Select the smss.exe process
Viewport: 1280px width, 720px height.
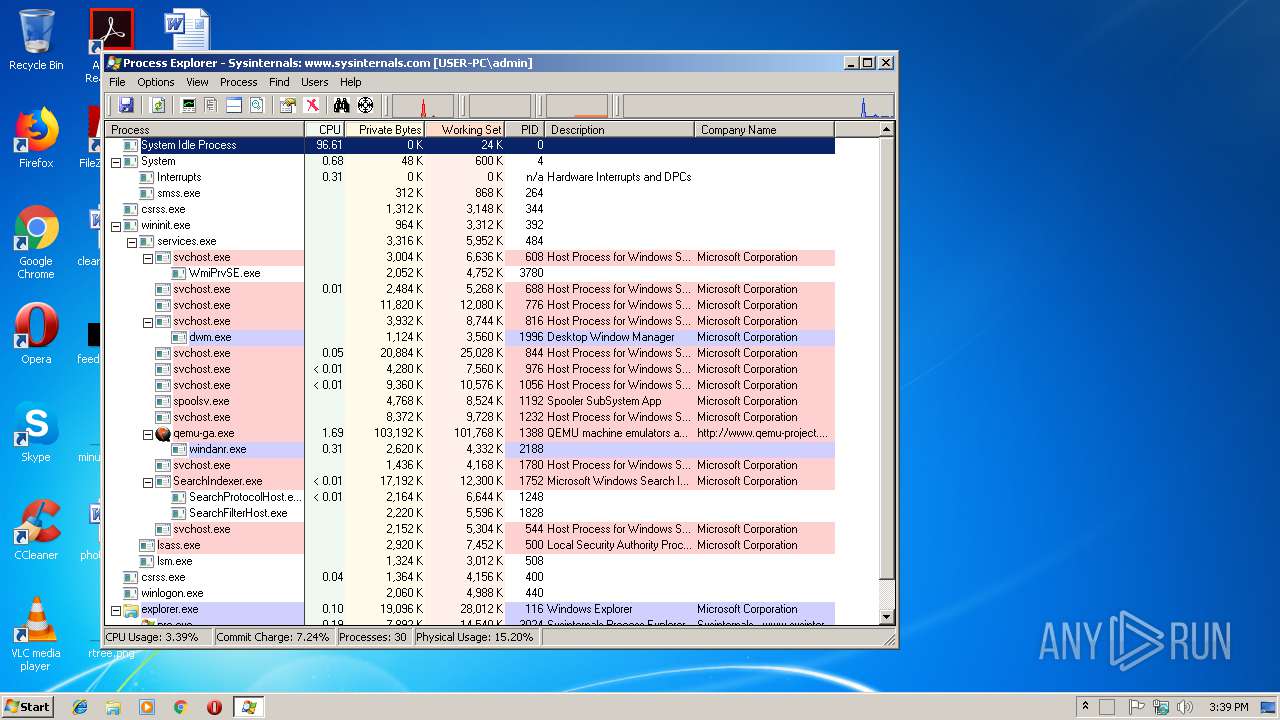coord(469,193)
